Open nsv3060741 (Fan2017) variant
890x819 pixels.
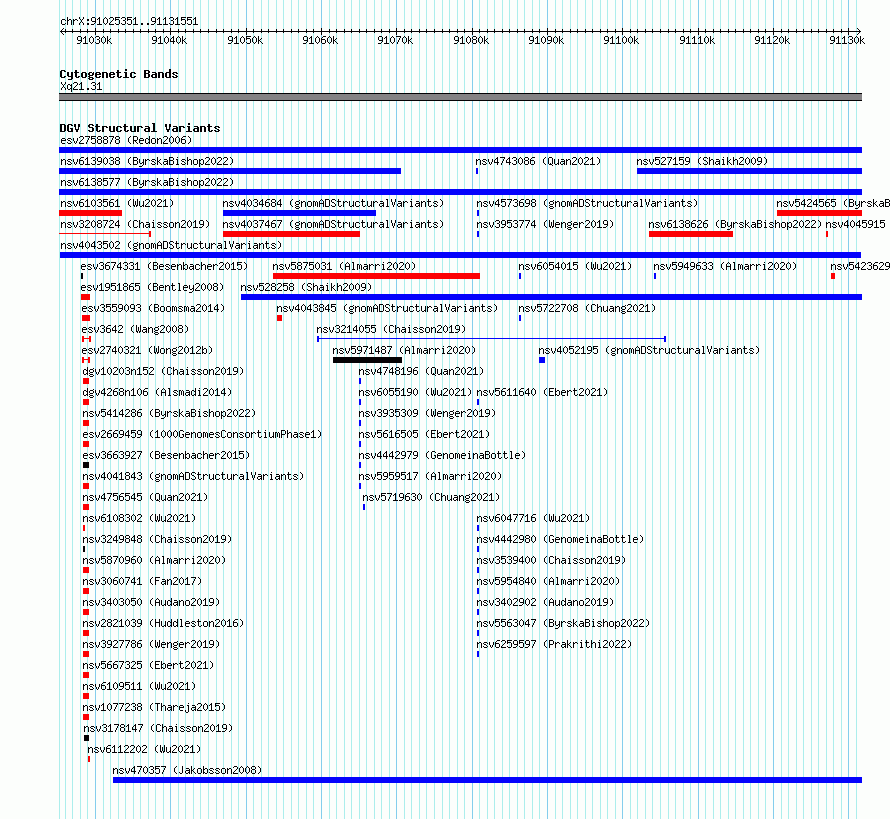pos(142,581)
